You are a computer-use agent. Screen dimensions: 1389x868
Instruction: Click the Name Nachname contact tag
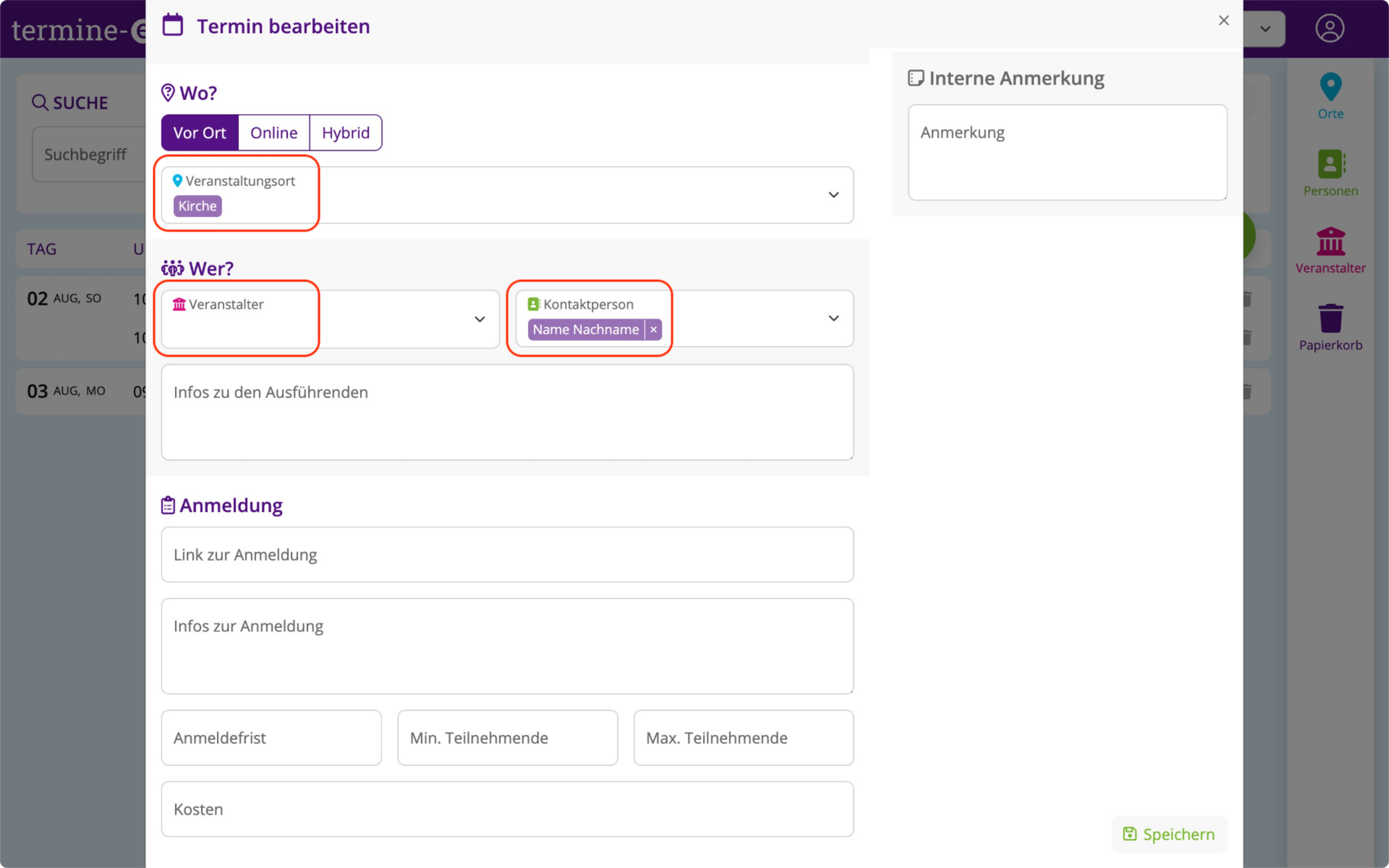585,329
